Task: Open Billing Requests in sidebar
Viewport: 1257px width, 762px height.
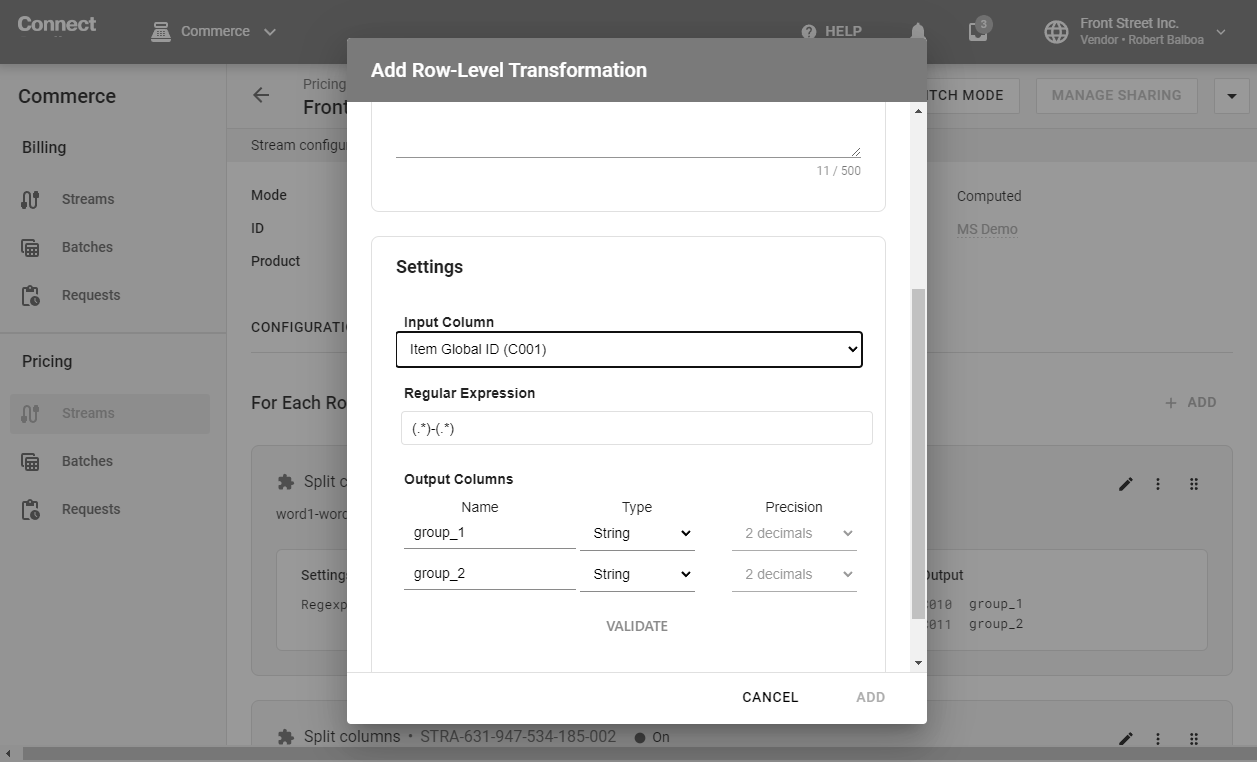Action: click(109, 295)
